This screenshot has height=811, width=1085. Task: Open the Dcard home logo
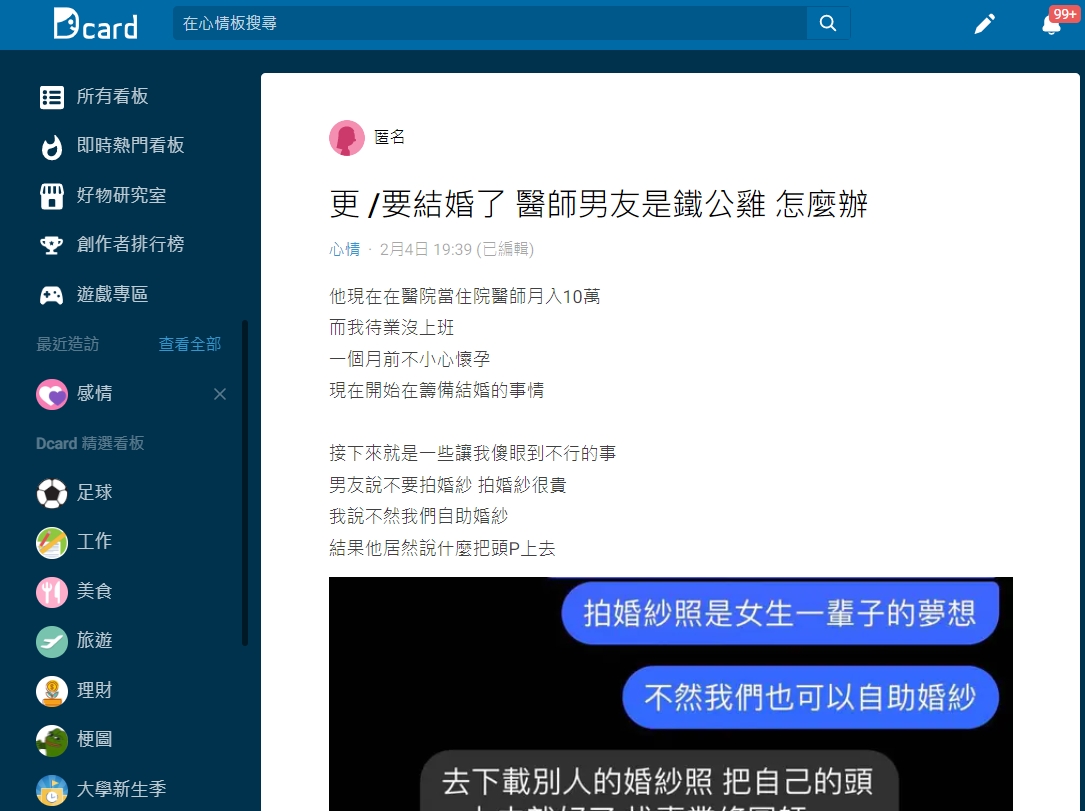95,24
